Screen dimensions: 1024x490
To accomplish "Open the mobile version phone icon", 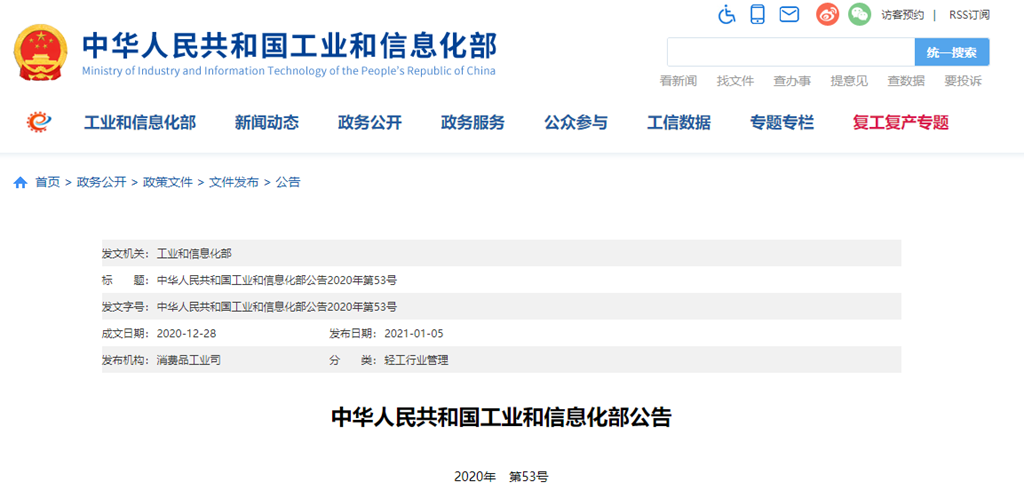I will (x=758, y=14).
